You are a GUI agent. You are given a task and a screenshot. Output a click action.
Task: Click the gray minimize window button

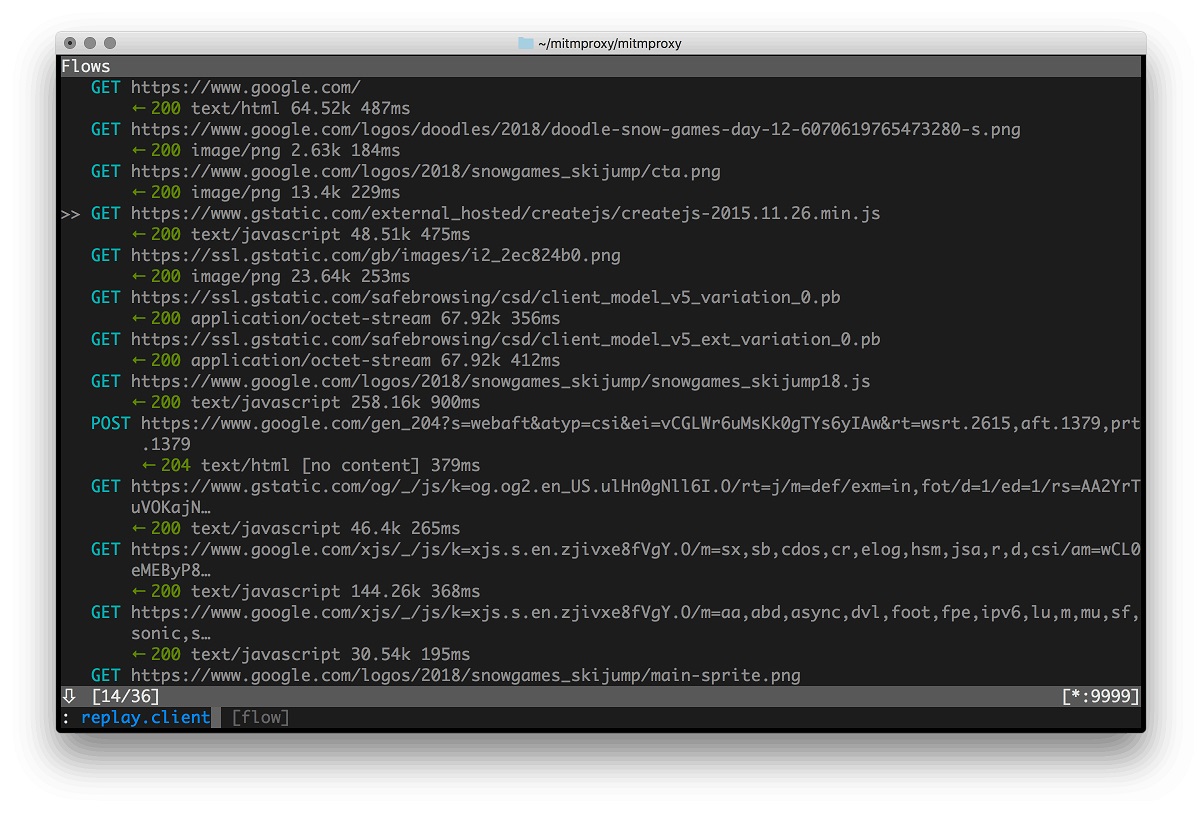click(x=90, y=43)
